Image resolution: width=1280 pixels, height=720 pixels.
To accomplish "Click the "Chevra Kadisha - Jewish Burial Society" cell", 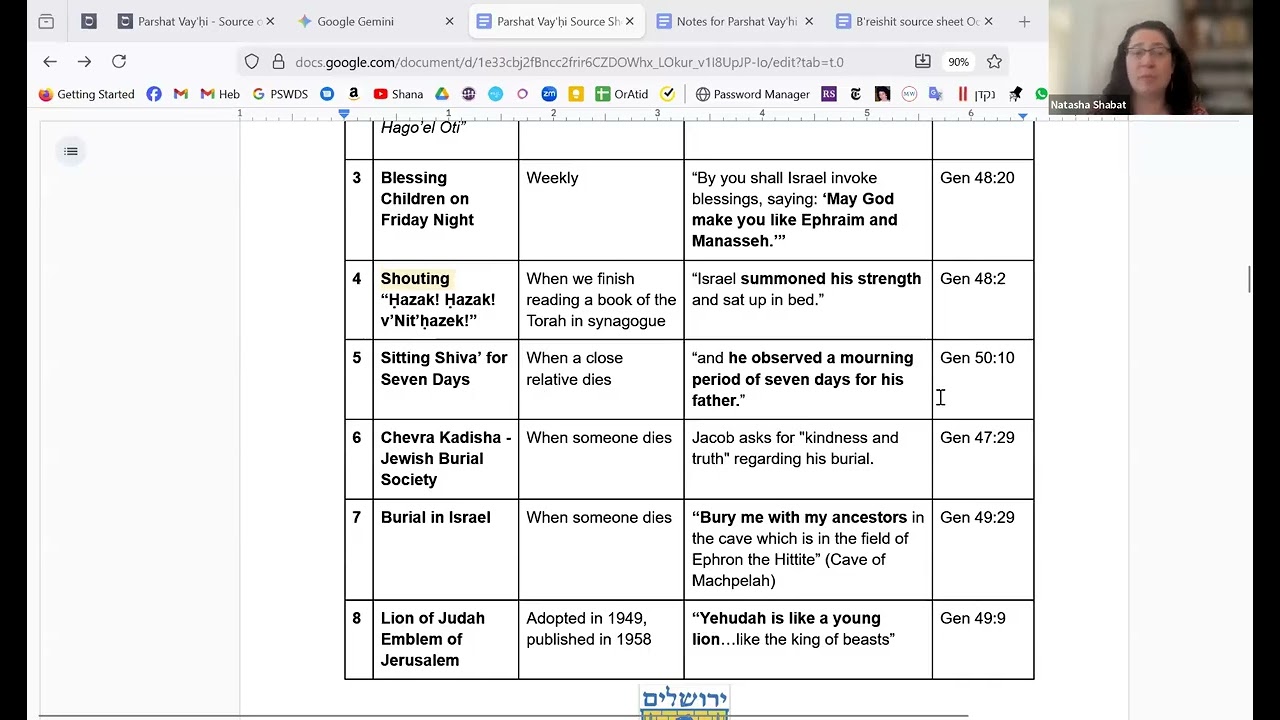I will pos(446,459).
